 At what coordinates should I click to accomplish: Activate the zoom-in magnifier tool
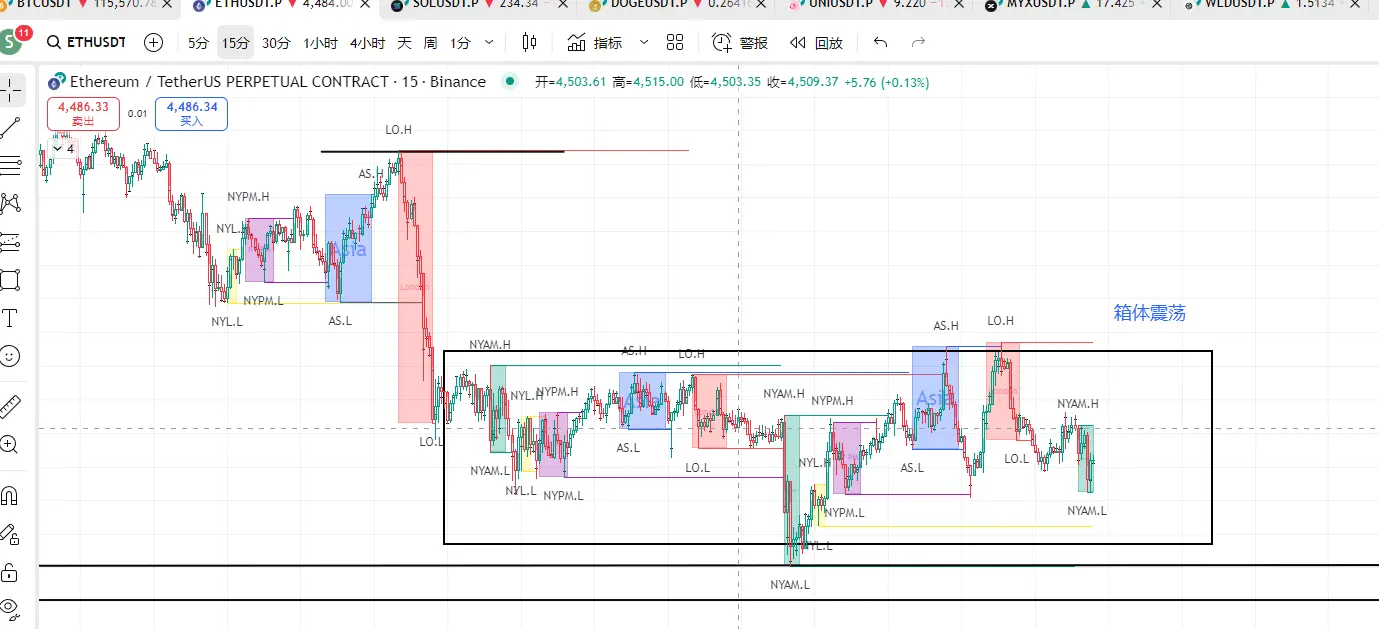11,444
